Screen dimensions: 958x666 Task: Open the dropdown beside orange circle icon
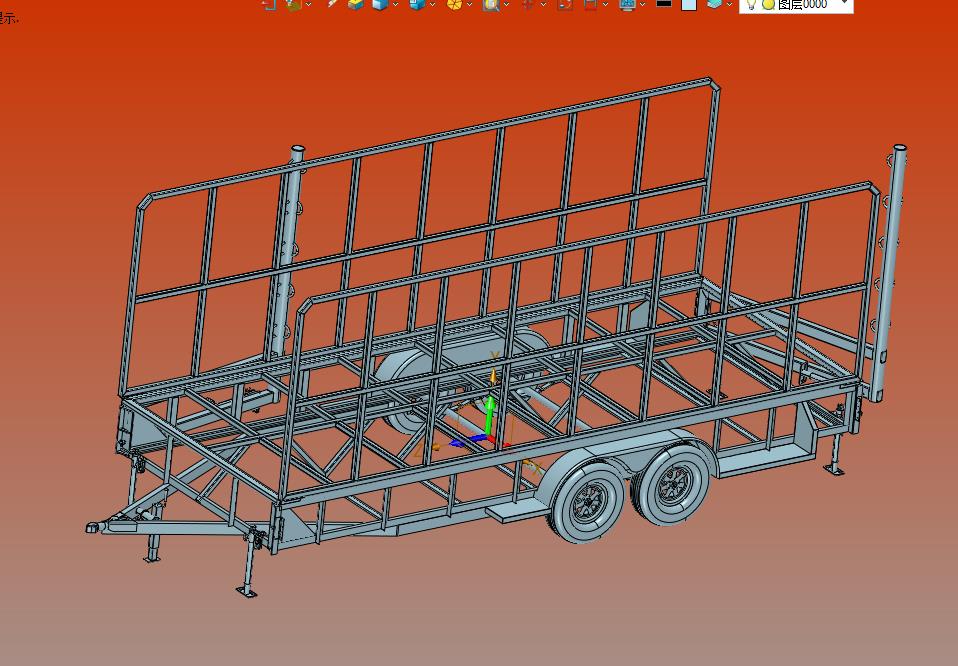pyautogui.click(x=469, y=5)
